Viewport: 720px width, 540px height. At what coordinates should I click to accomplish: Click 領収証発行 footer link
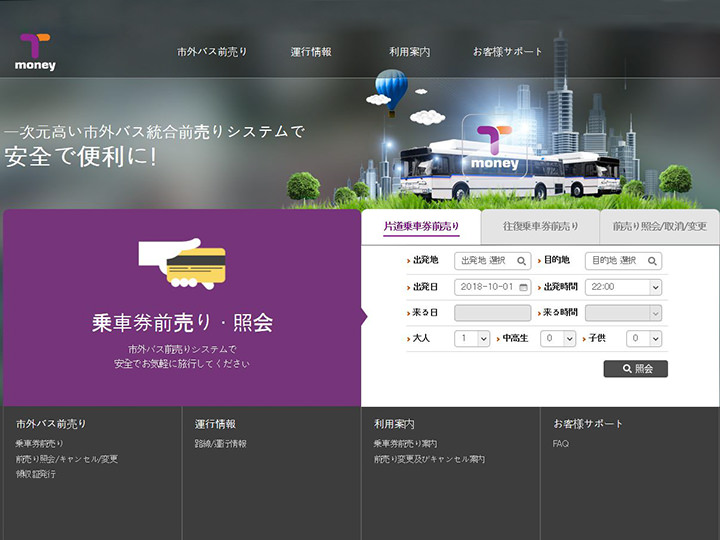coord(36,474)
